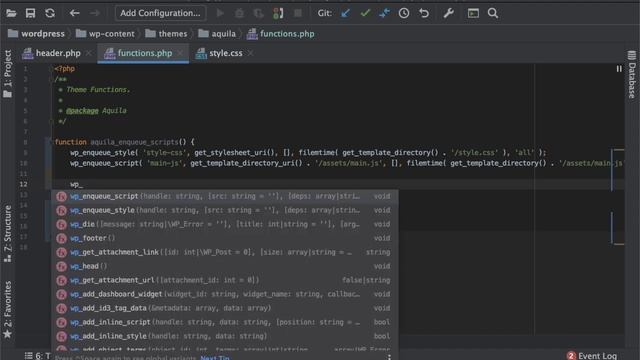Image resolution: width=640 pixels, height=360 pixels.
Task: Navigate back with the left arrow
Action: (x=74, y=13)
